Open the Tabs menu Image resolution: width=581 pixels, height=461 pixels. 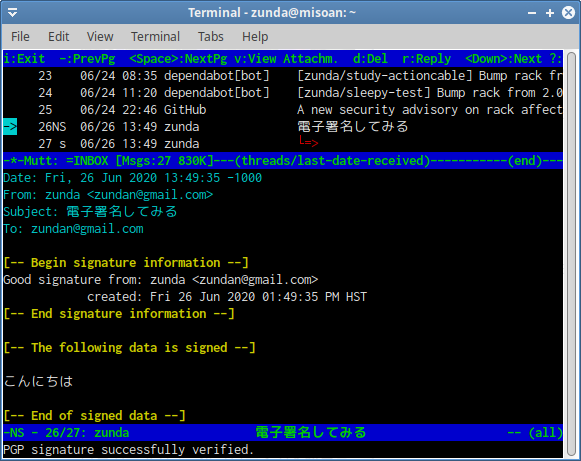coord(210,37)
